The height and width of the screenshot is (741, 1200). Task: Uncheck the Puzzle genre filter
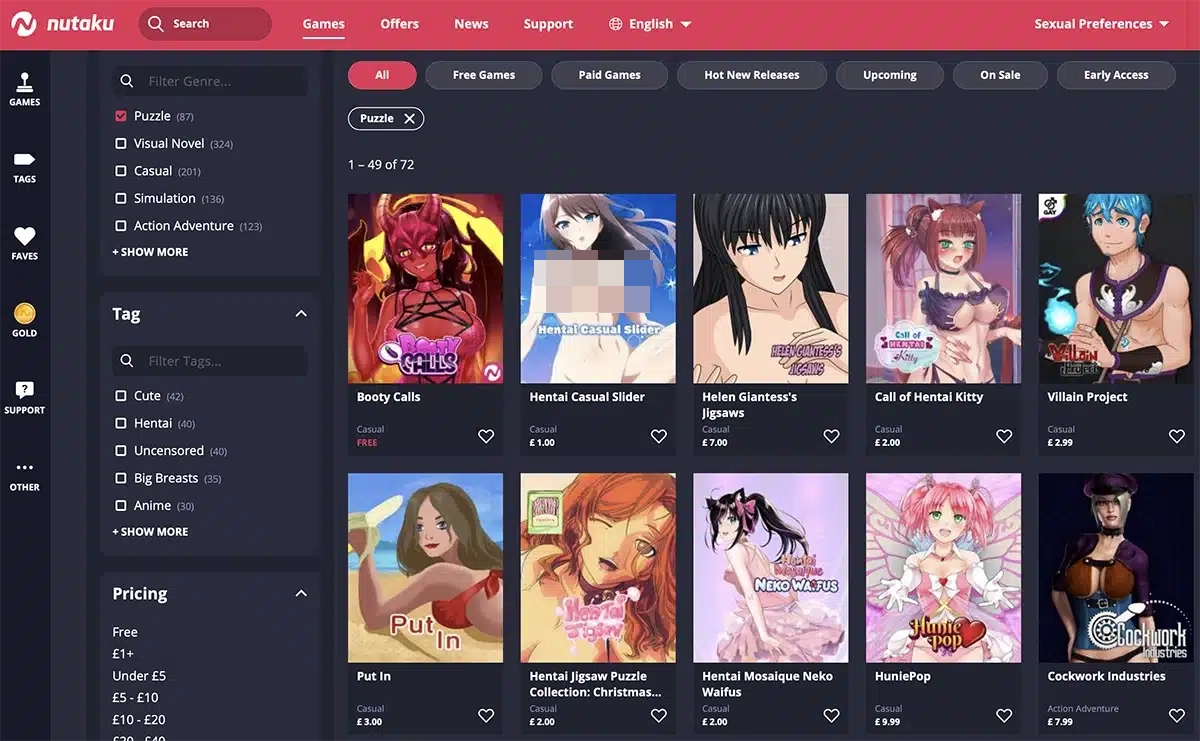(119, 115)
